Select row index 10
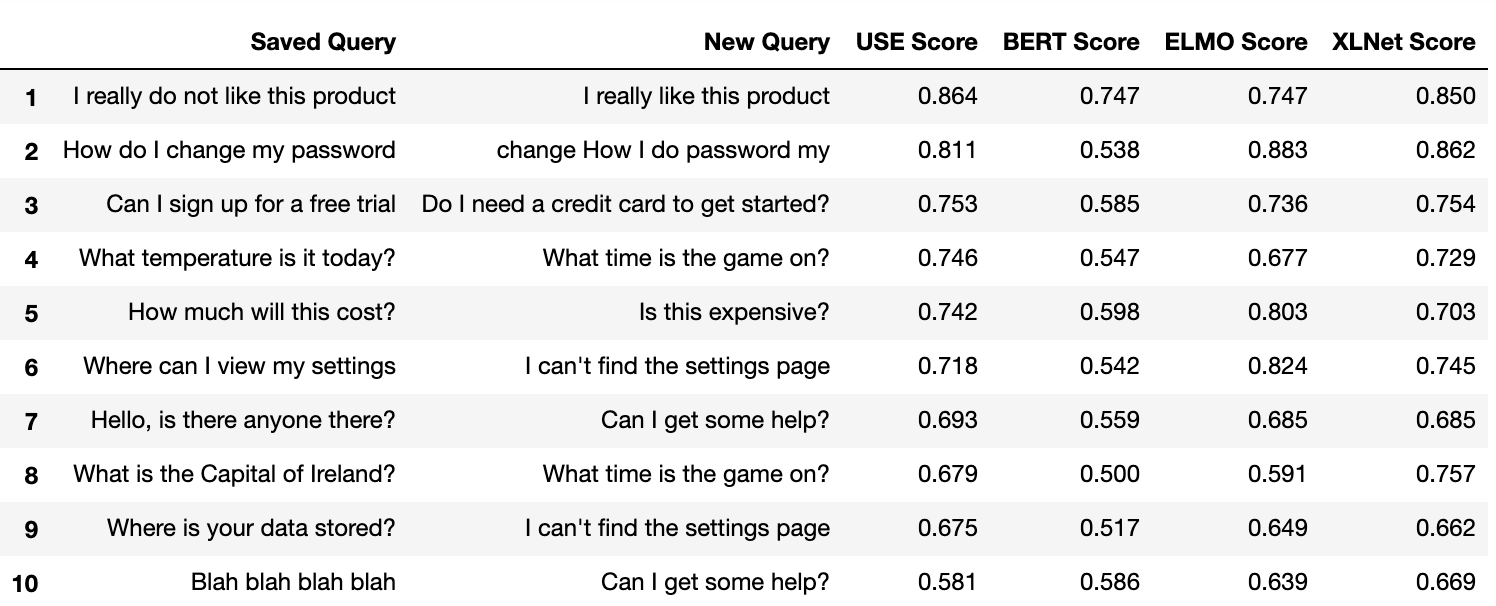 [x=25, y=582]
